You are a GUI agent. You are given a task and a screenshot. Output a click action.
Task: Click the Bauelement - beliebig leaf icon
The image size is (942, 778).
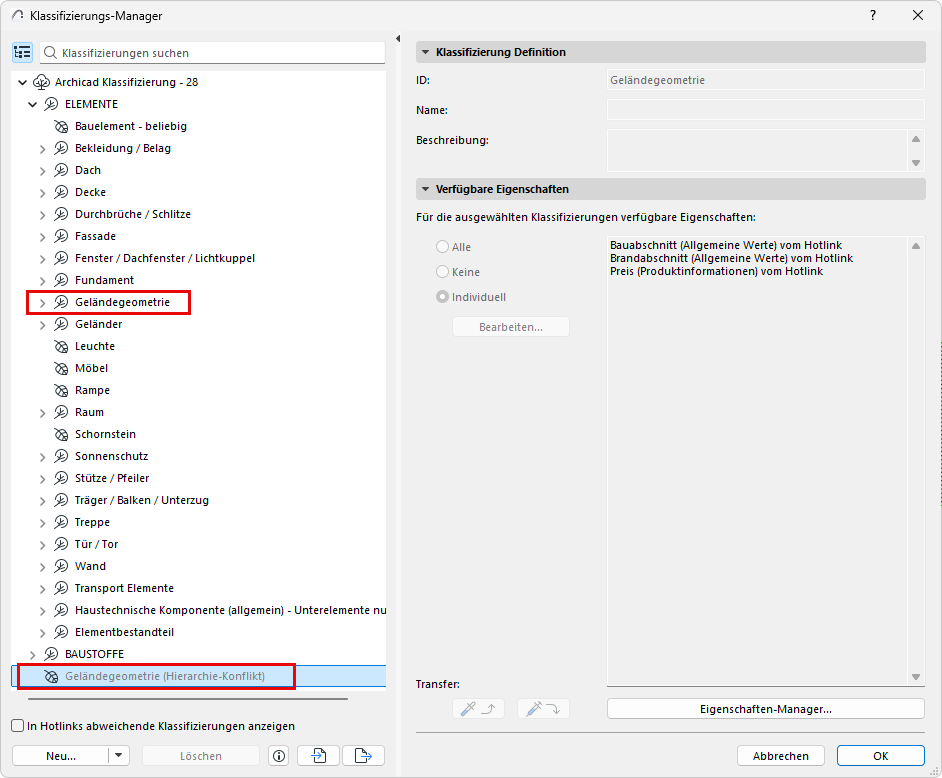(61, 126)
